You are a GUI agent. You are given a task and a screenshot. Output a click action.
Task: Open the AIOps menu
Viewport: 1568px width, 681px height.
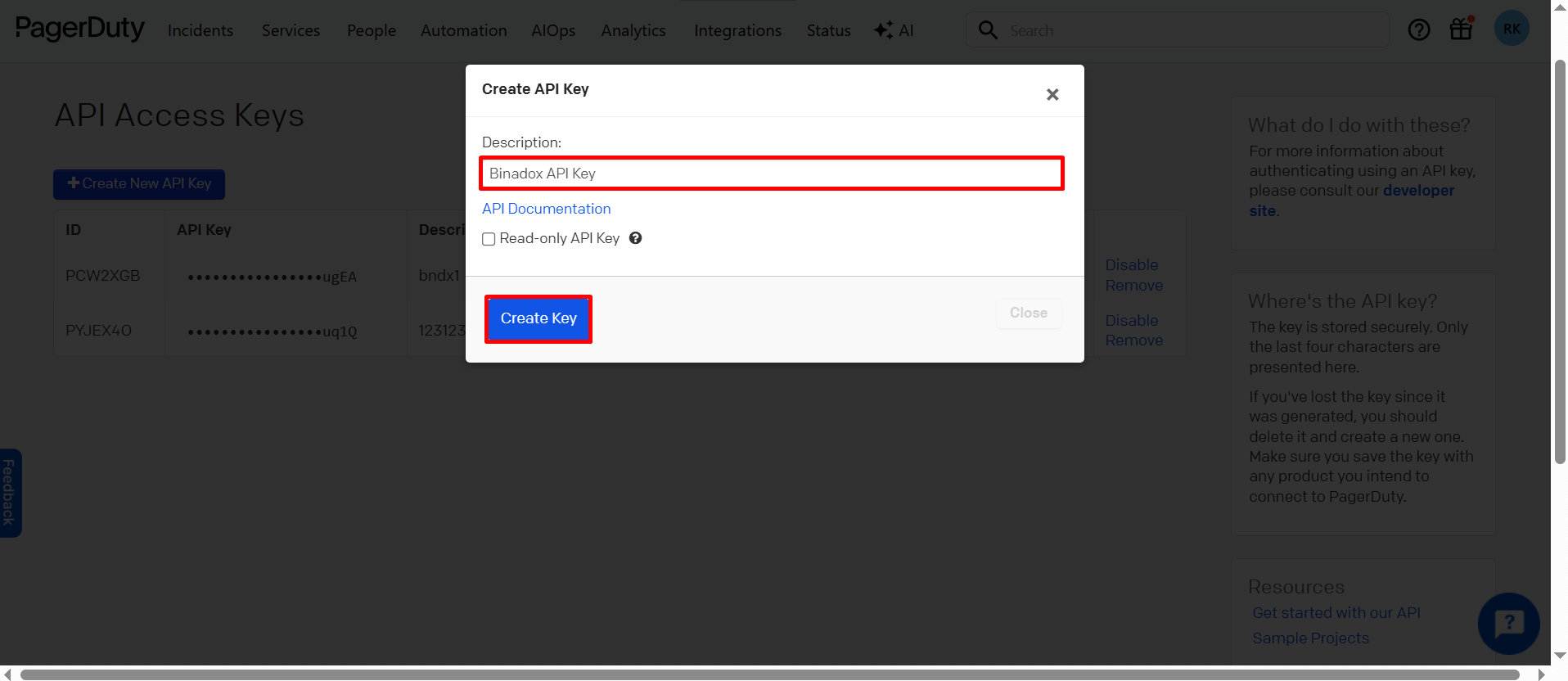click(553, 30)
